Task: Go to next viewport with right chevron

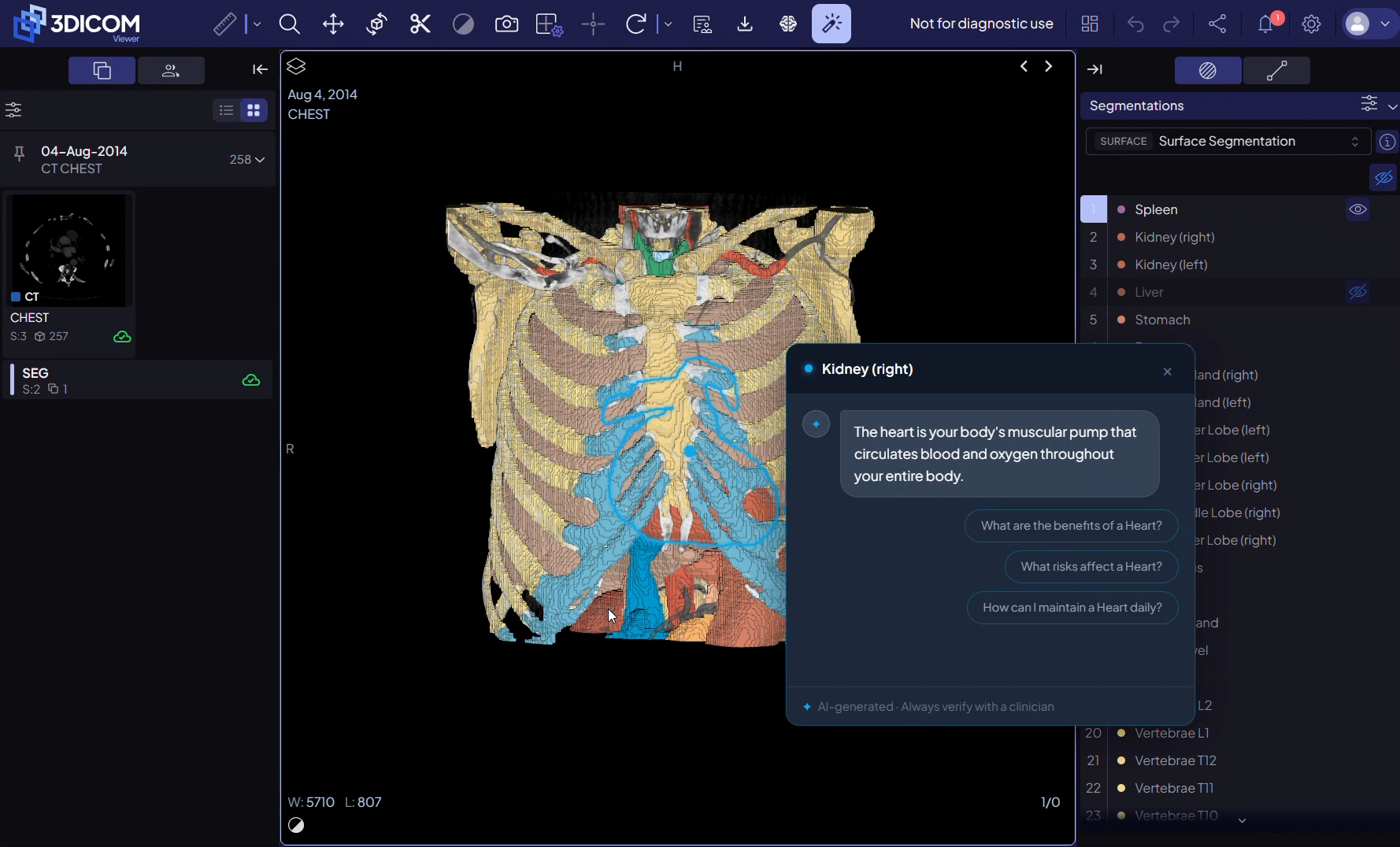Action: tap(1048, 67)
